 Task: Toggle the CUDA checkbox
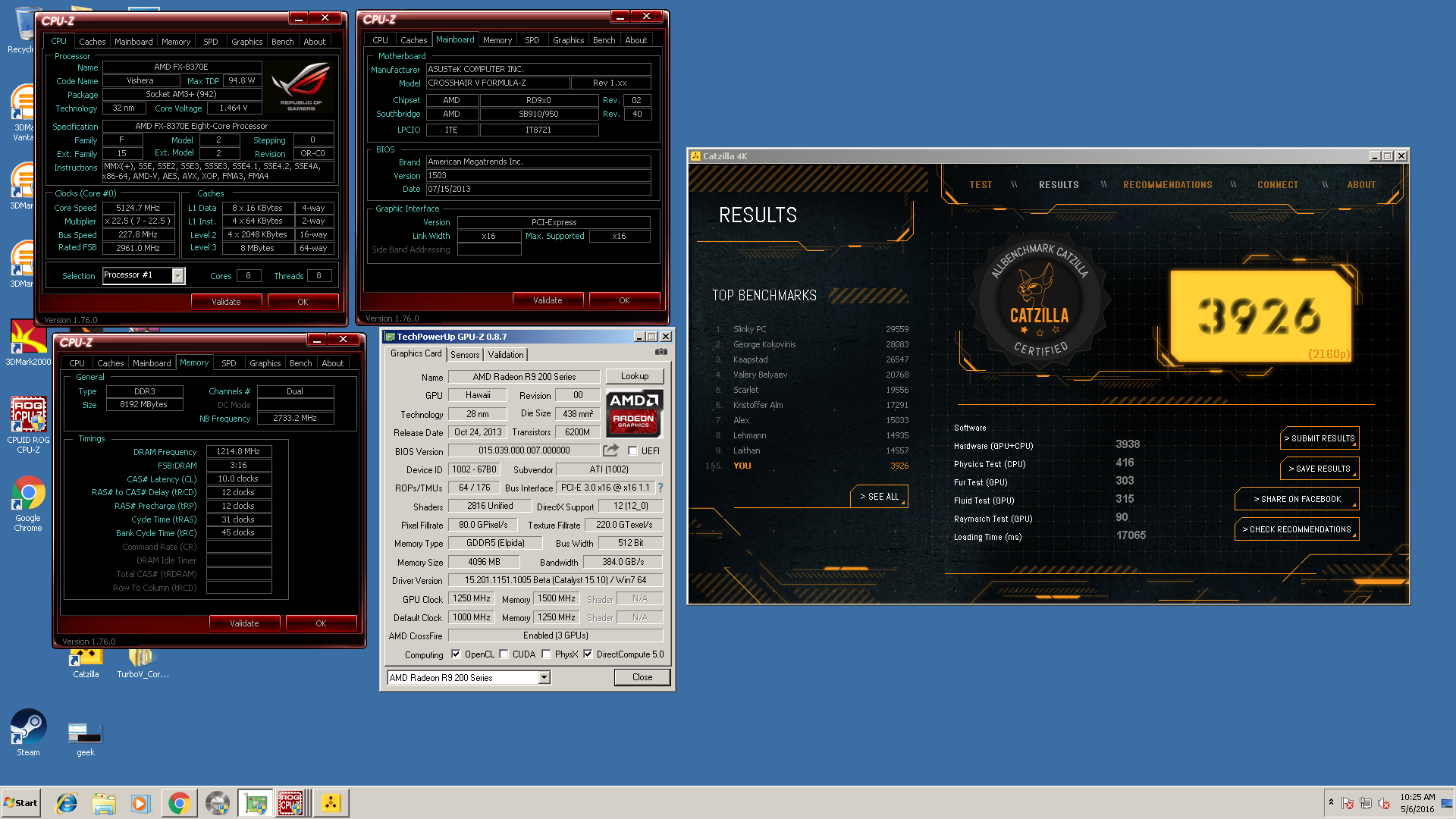click(504, 654)
